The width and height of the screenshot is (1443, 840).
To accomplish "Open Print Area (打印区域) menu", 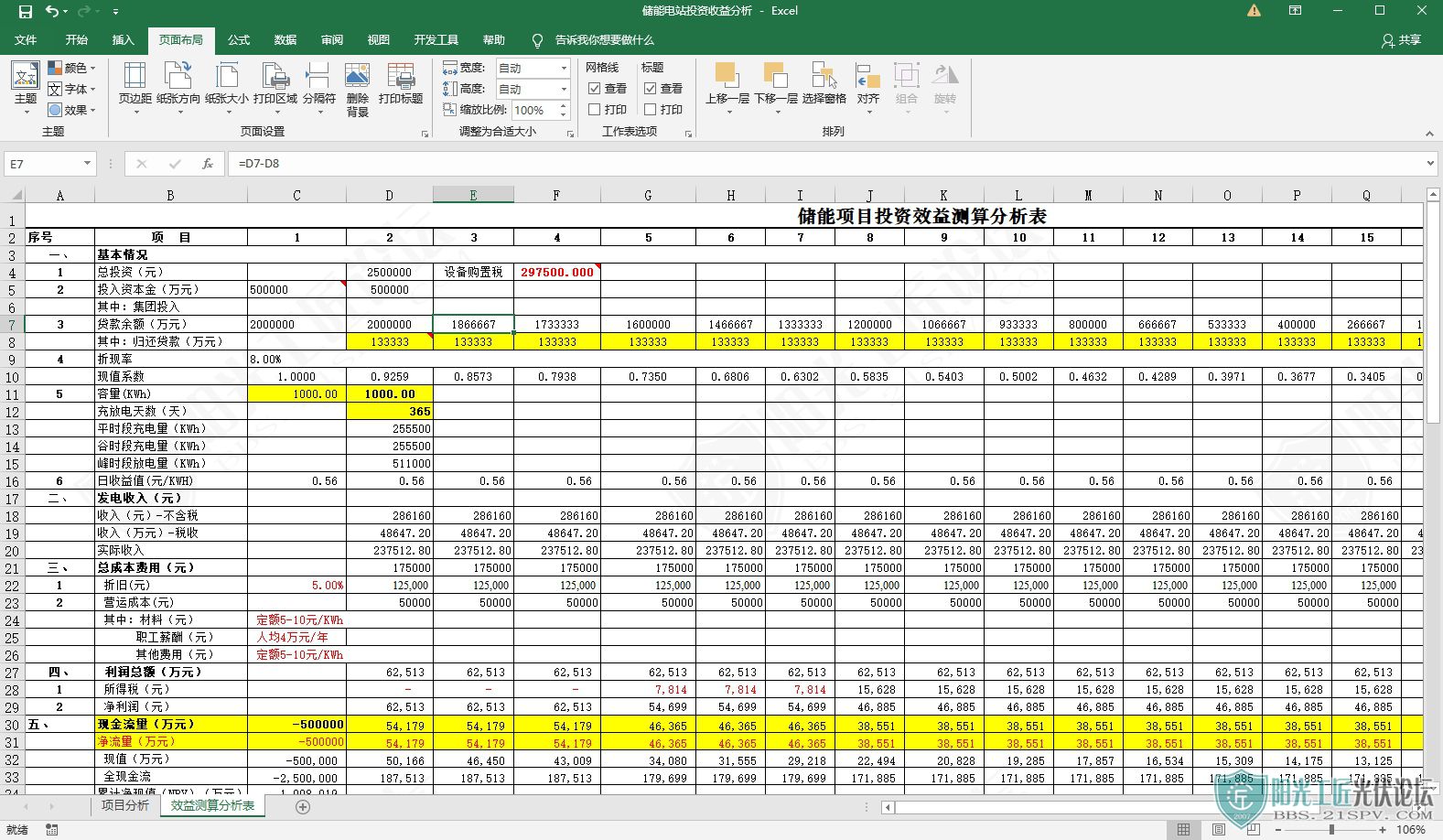I will 275,89.
